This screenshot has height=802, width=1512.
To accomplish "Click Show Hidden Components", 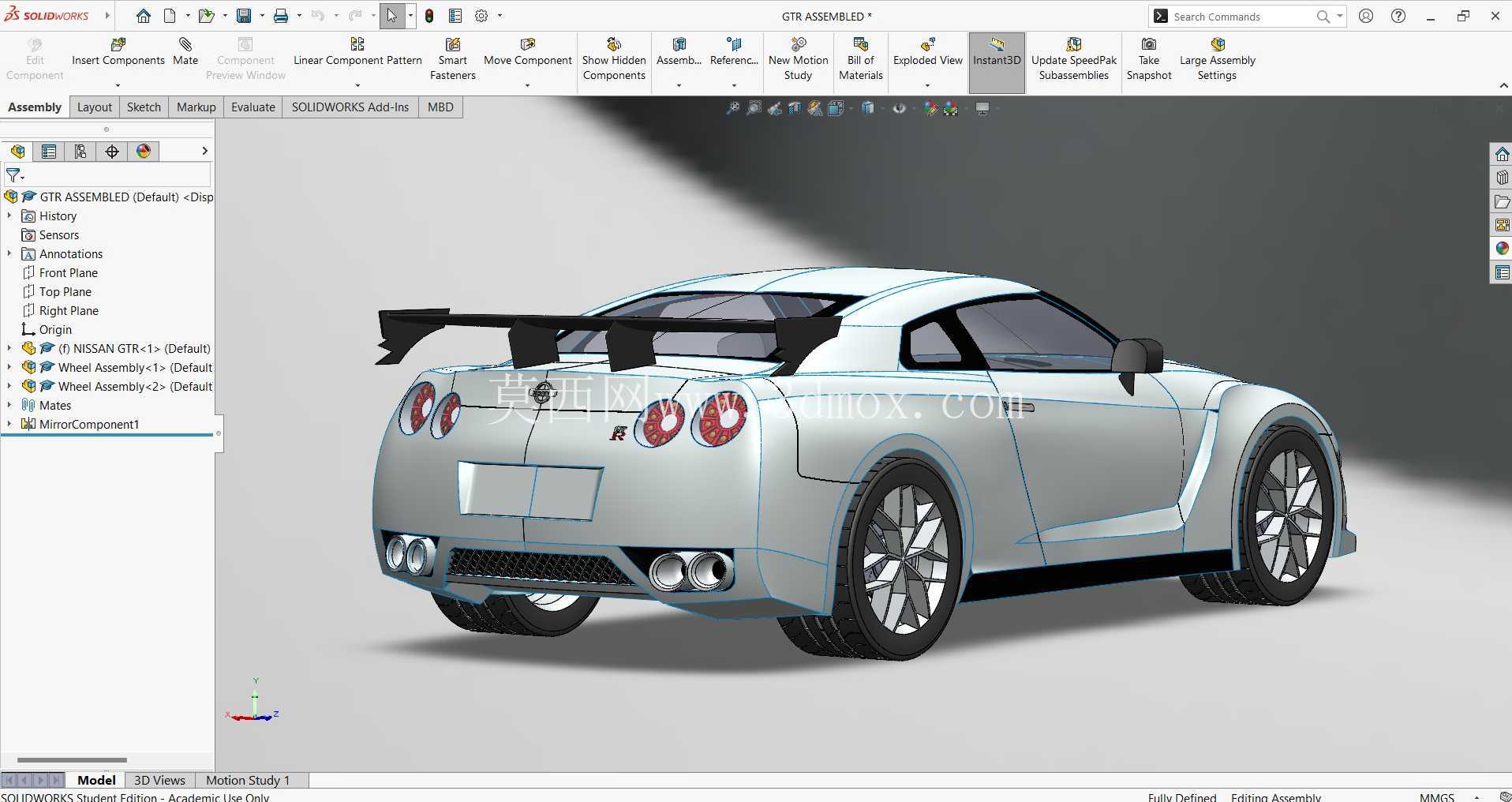I will point(614,59).
